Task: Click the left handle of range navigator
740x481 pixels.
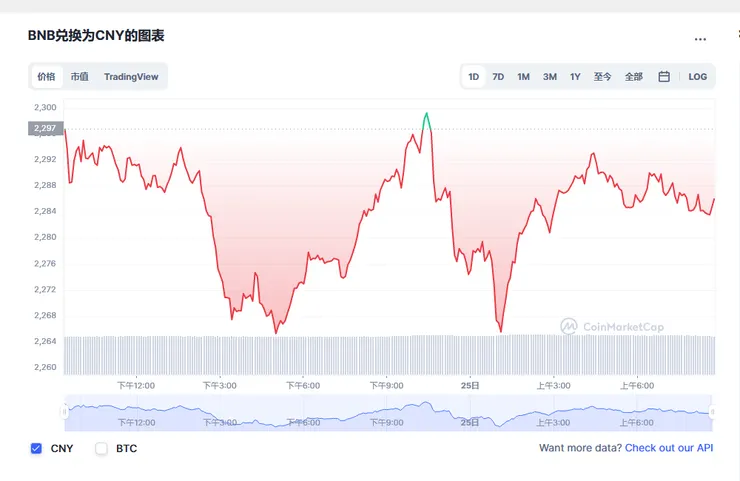Action: click(x=65, y=411)
